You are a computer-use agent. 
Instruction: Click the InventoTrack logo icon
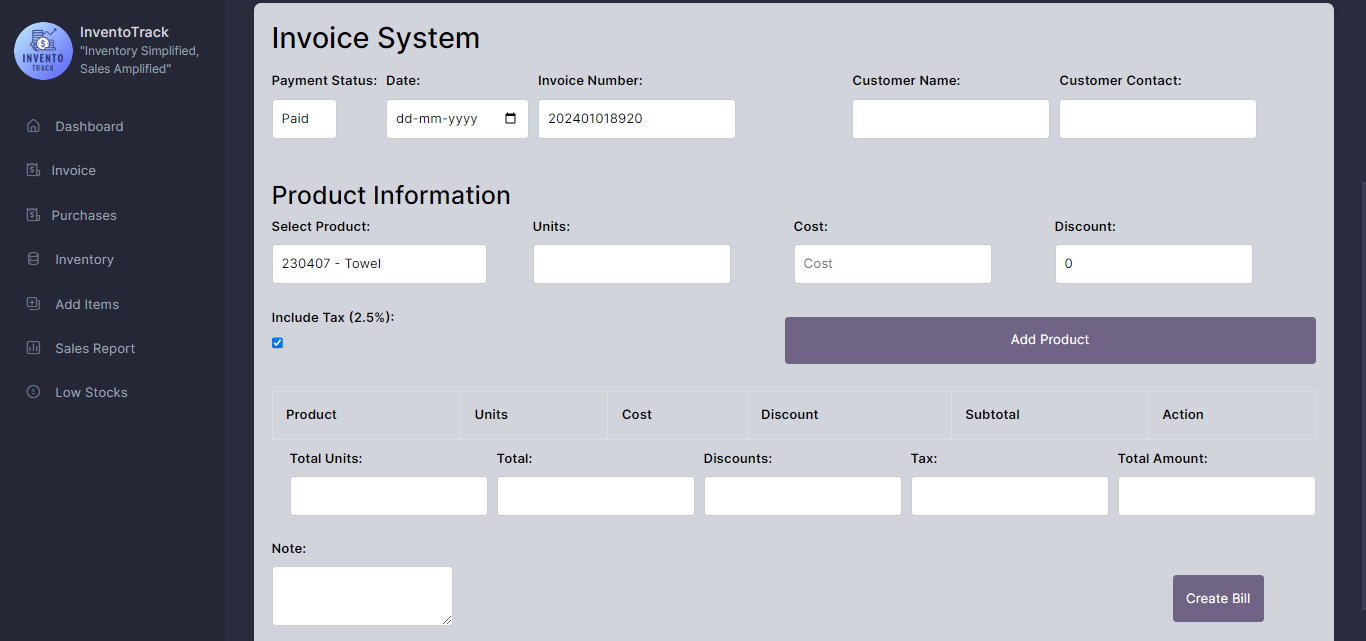43,51
